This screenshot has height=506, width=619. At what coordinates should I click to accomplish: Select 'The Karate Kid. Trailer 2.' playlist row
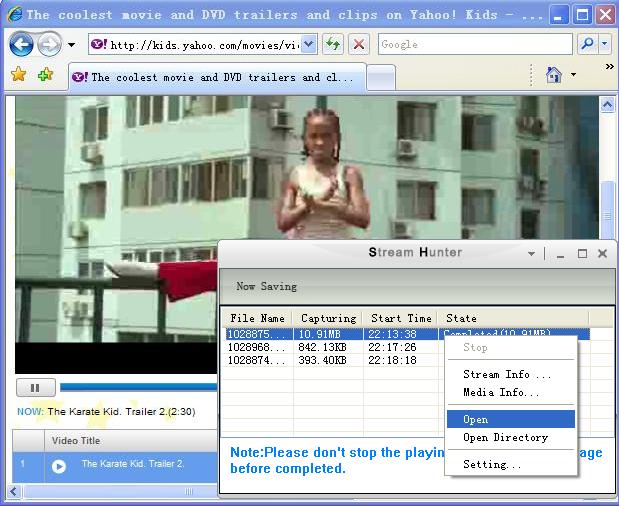pyautogui.click(x=115, y=467)
